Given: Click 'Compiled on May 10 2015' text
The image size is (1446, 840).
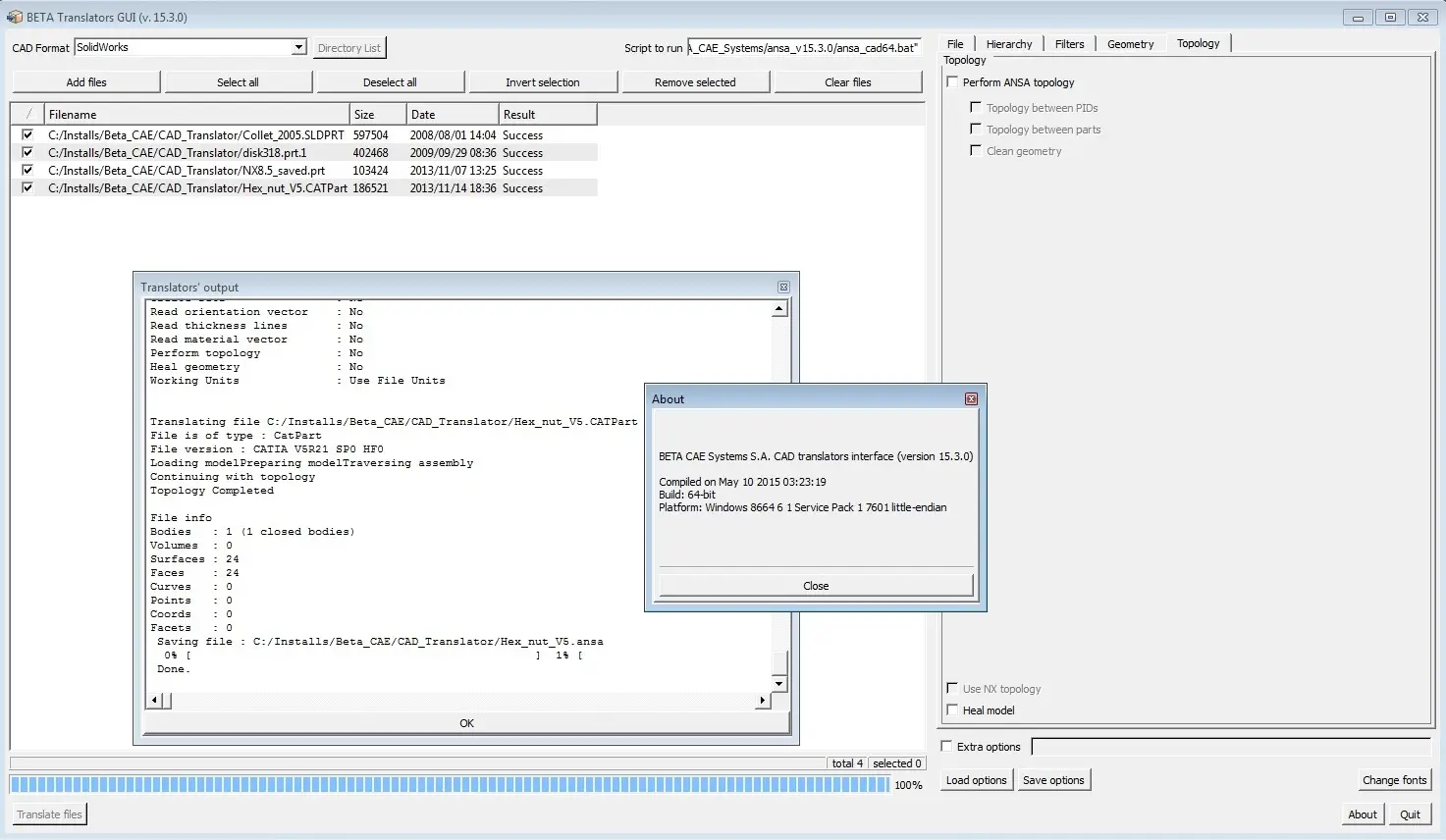Looking at the screenshot, I should click(x=742, y=482).
